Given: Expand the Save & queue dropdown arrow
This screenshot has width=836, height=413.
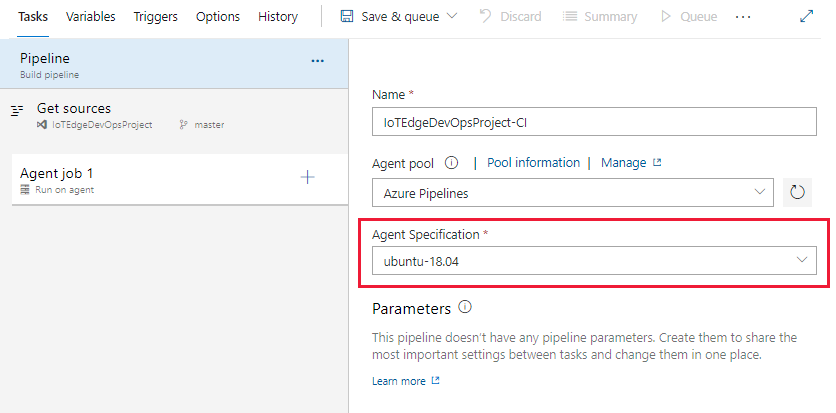Looking at the screenshot, I should [x=452, y=17].
